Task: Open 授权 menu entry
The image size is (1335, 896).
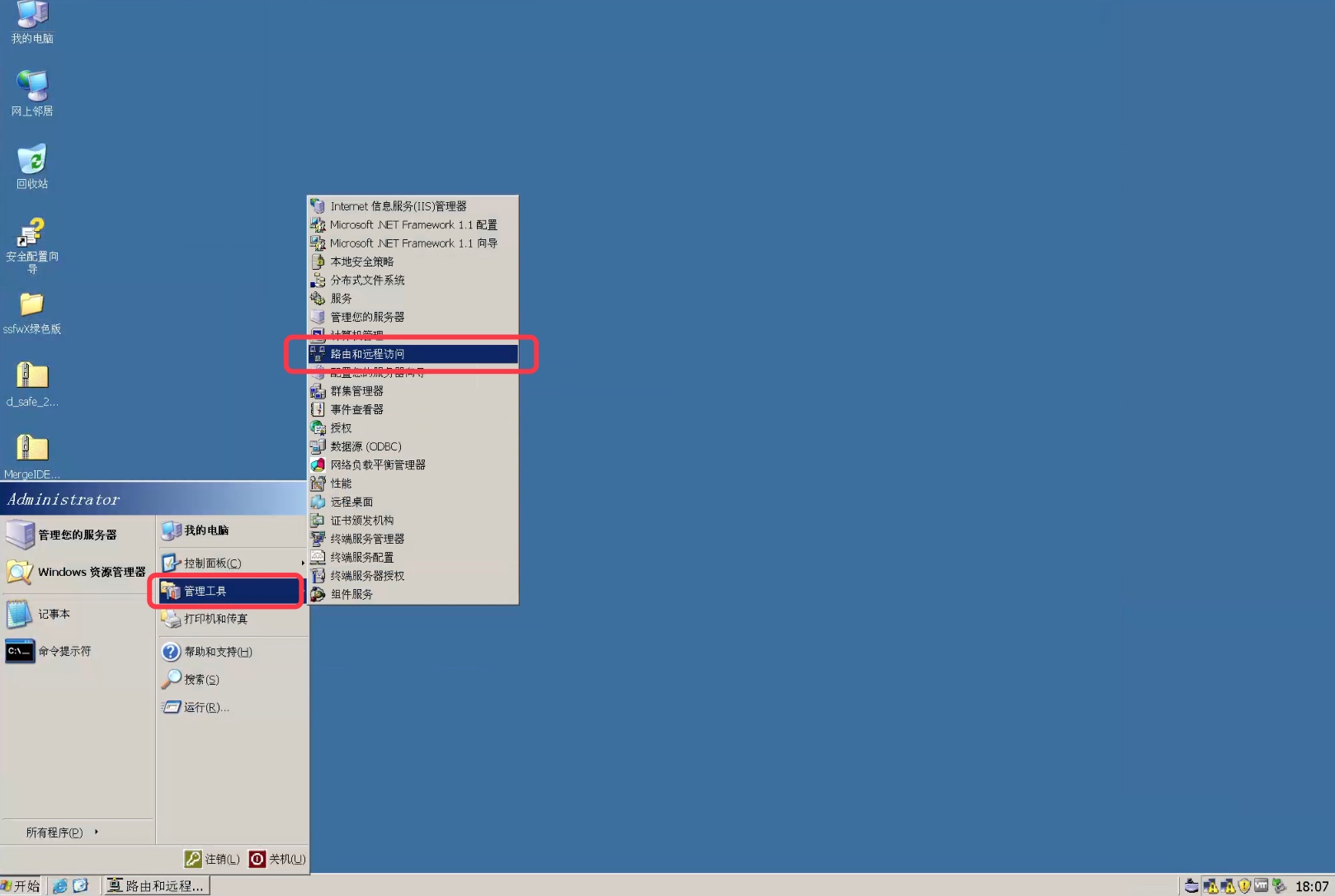Action: coord(413,428)
